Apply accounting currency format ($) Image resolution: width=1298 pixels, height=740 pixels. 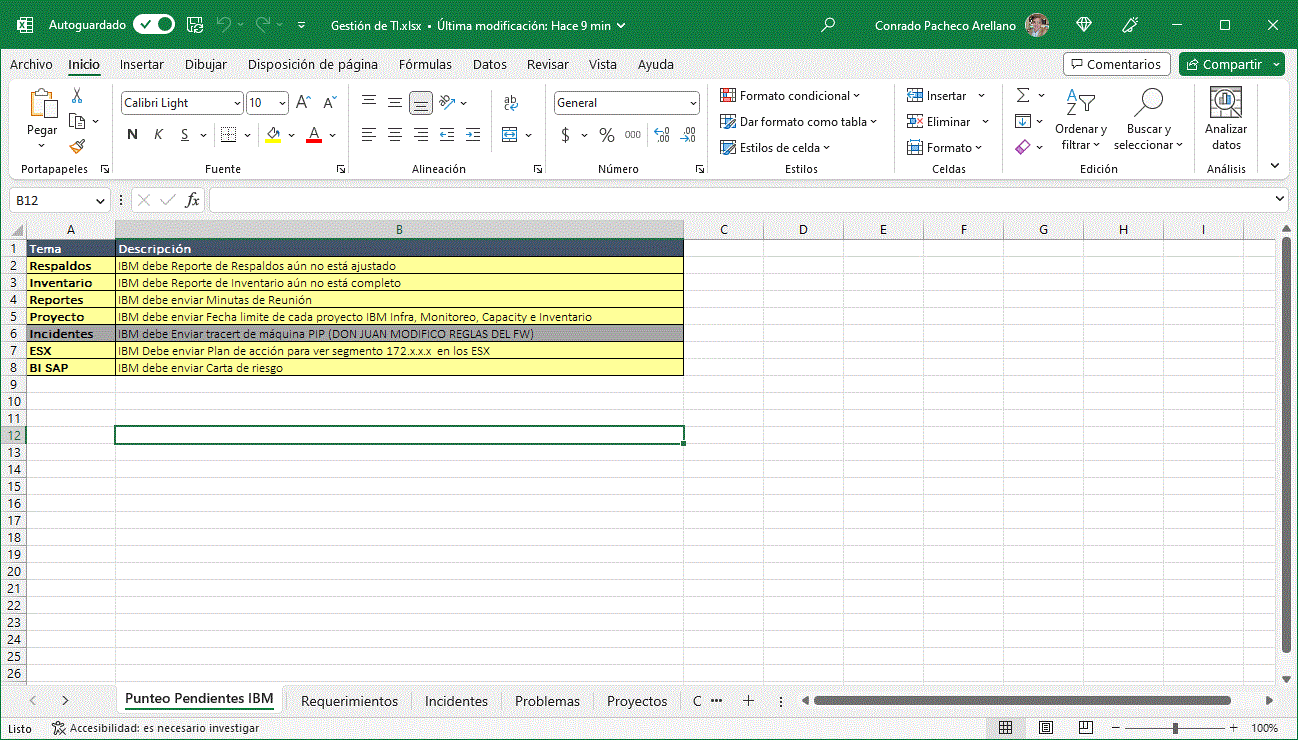point(565,135)
